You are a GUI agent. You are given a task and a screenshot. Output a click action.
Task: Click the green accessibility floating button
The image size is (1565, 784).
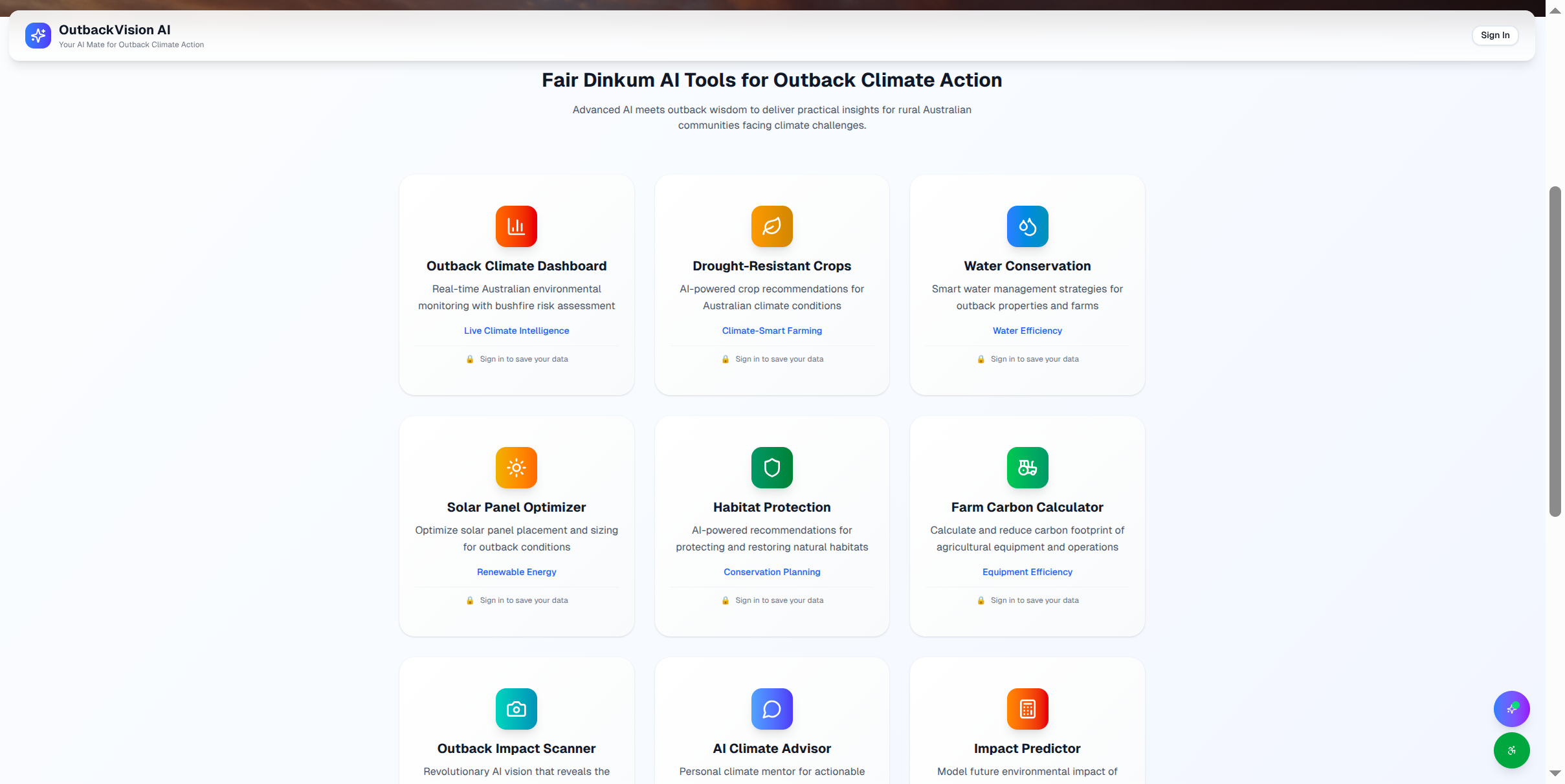(1511, 750)
